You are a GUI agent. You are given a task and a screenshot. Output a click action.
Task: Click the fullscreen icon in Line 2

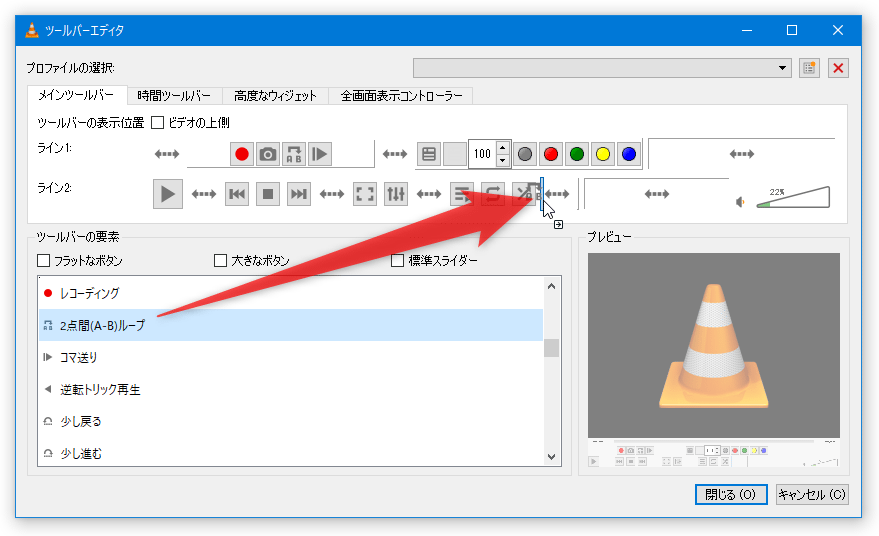point(365,194)
